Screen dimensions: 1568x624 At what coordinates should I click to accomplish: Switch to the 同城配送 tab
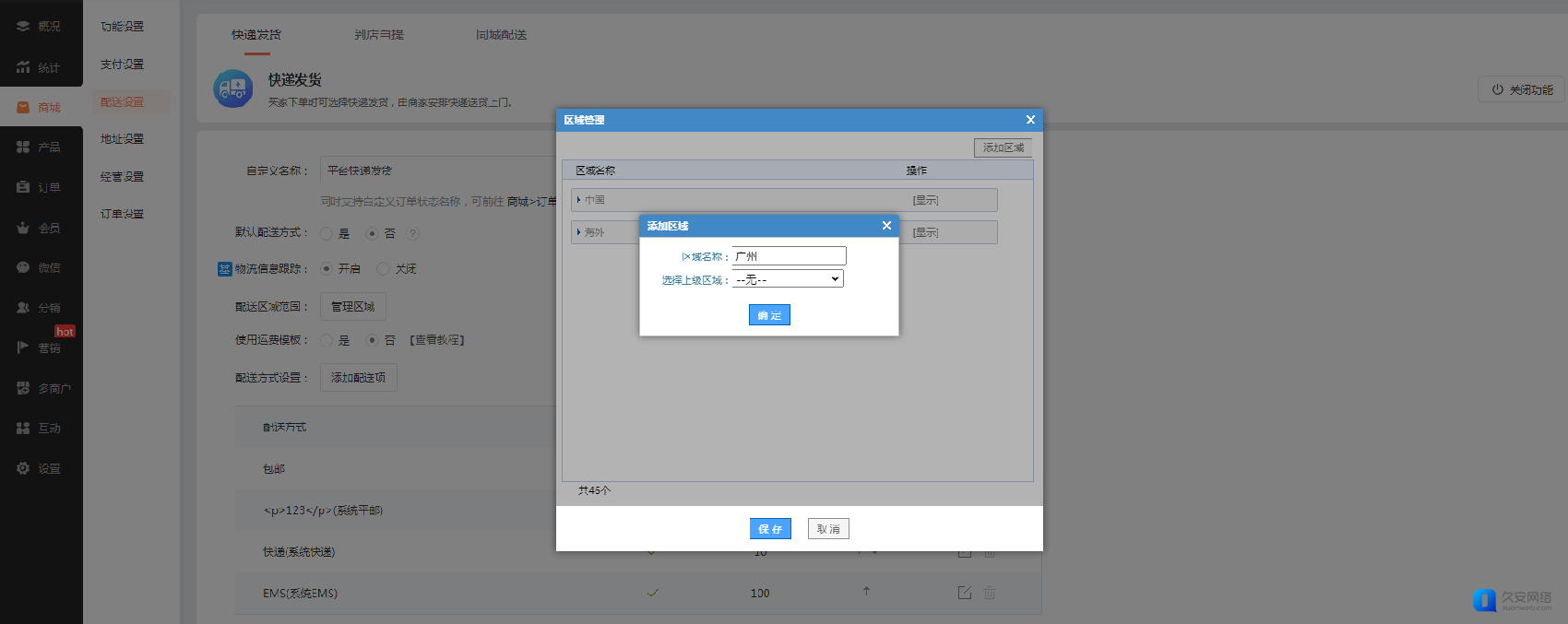(501, 35)
